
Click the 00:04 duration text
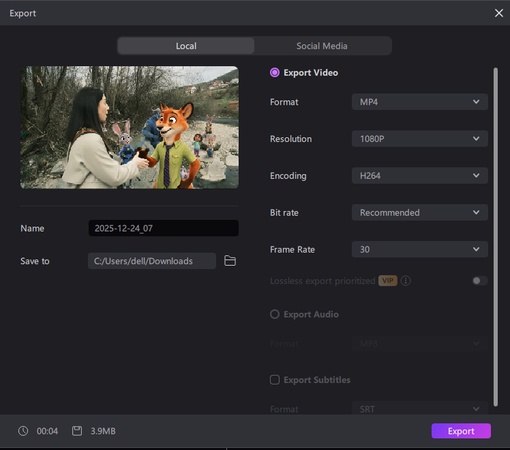click(47, 431)
